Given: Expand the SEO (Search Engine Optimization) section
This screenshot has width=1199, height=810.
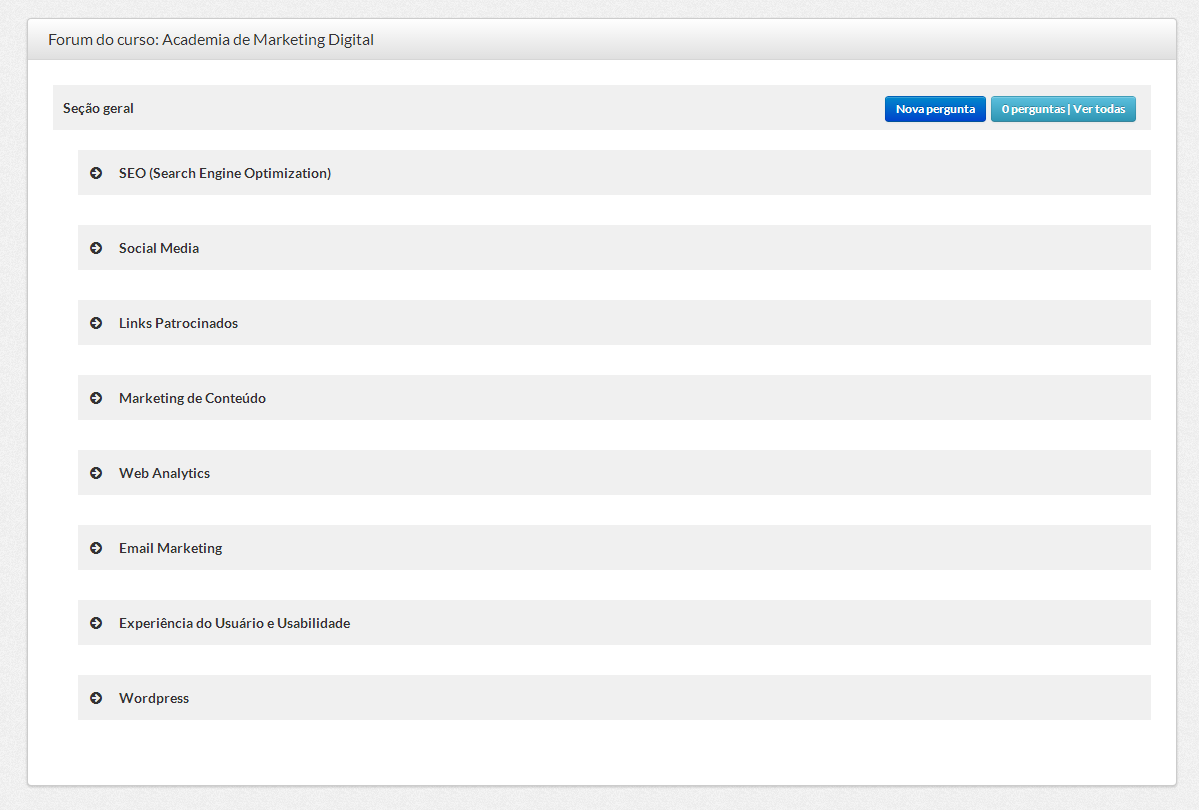Looking at the screenshot, I should 225,173.
